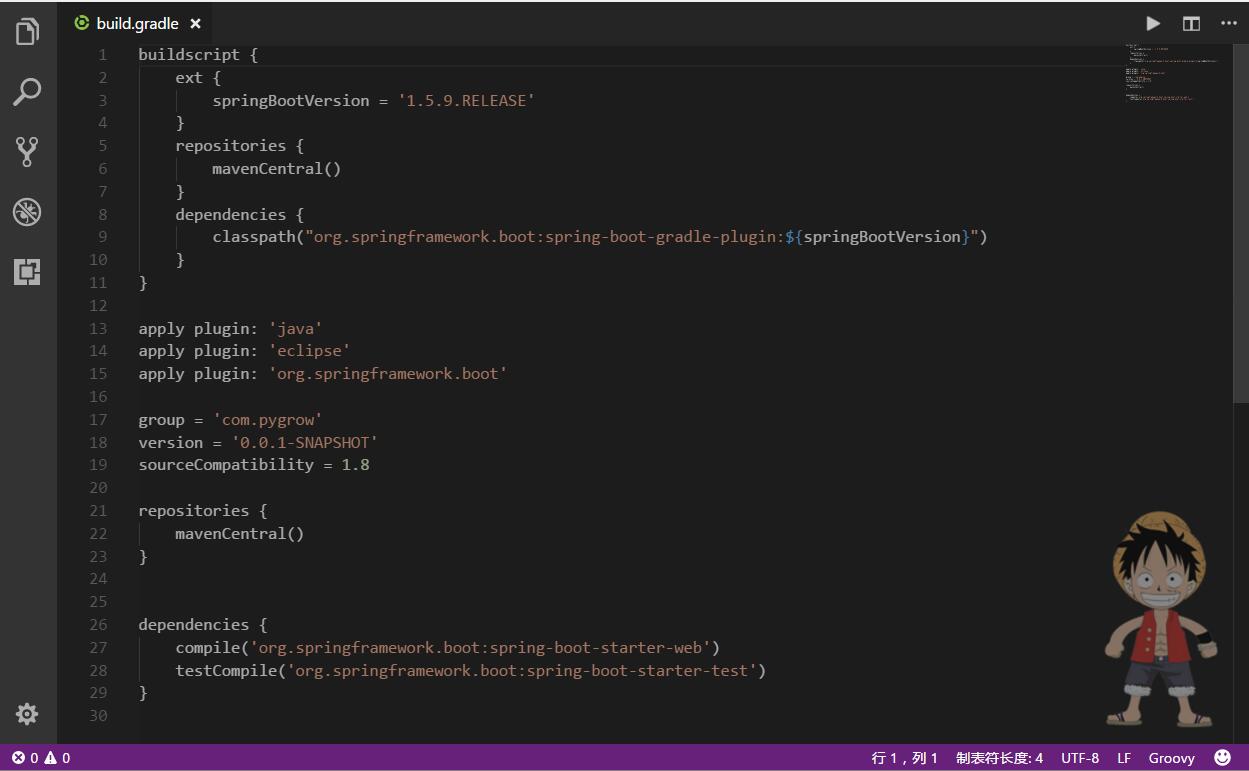Open the Explorer files view
The image size is (1249, 771).
pyautogui.click(x=27, y=32)
